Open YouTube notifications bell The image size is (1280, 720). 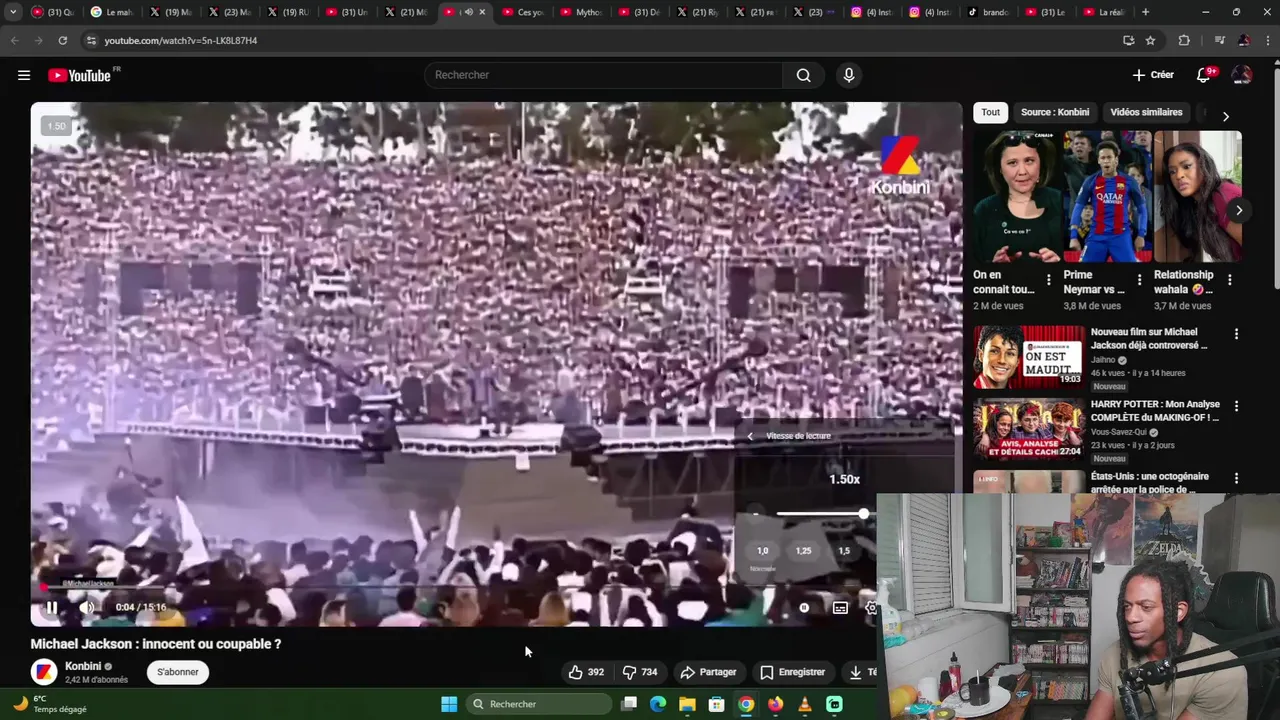pos(1204,75)
